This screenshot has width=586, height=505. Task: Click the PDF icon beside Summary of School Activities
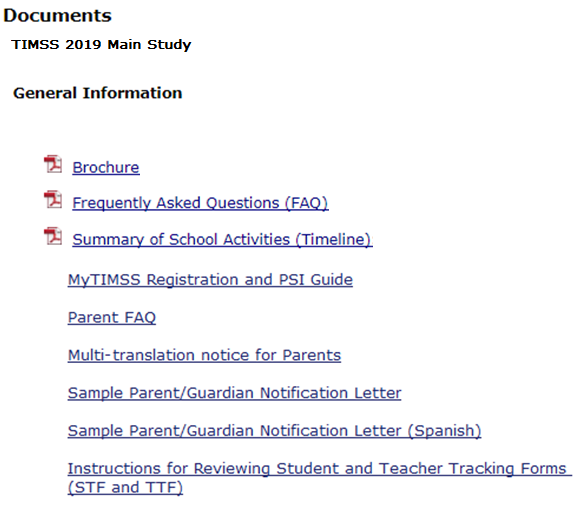[53, 236]
